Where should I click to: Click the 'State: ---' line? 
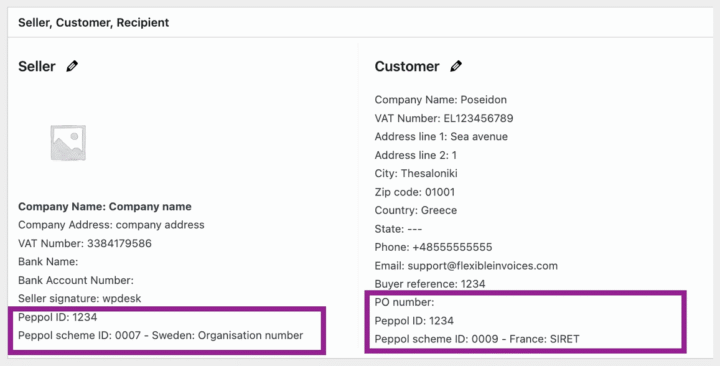[x=398, y=229]
